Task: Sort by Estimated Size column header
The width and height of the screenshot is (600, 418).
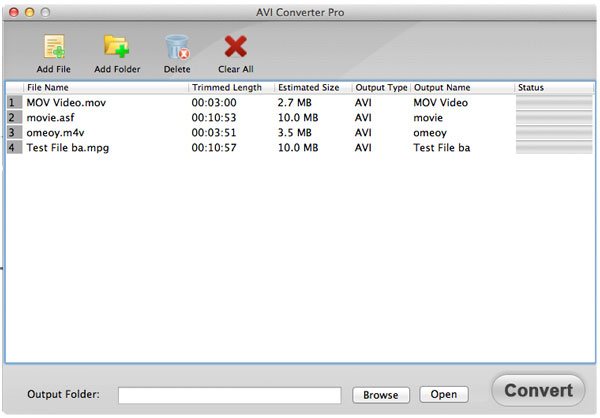Action: click(313, 88)
